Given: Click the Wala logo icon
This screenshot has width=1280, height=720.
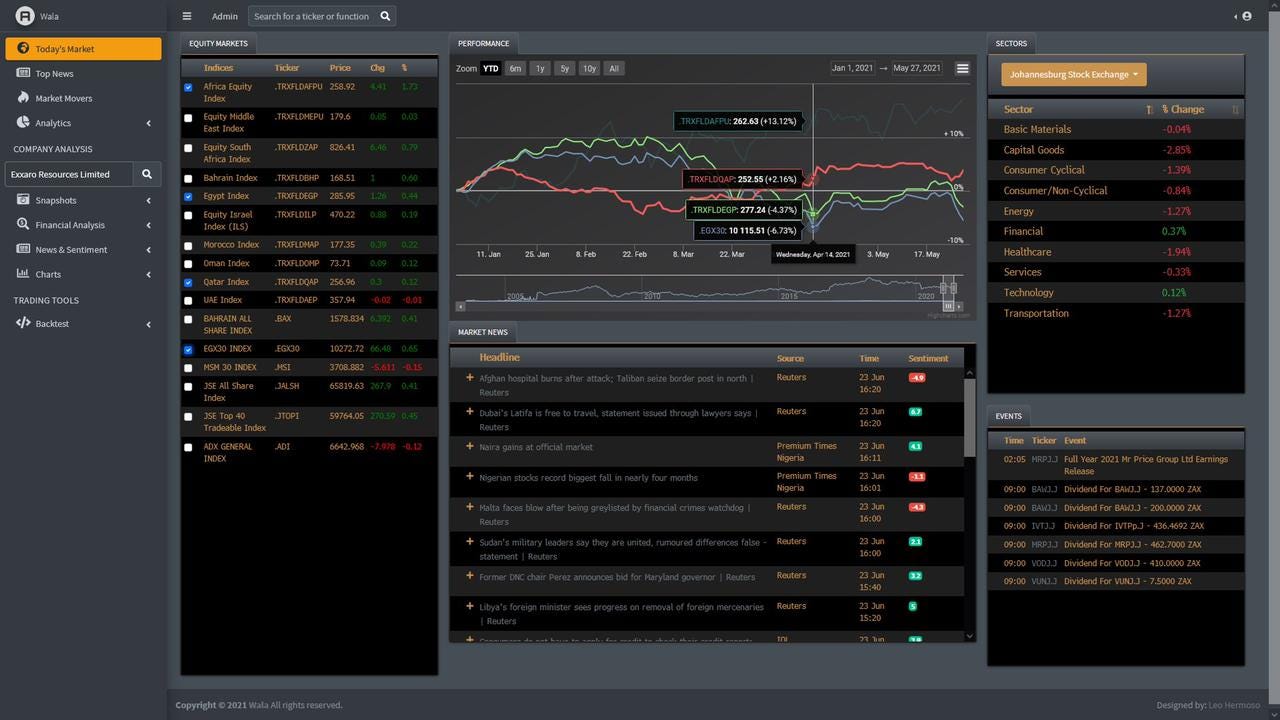Looking at the screenshot, I should 24,16.
